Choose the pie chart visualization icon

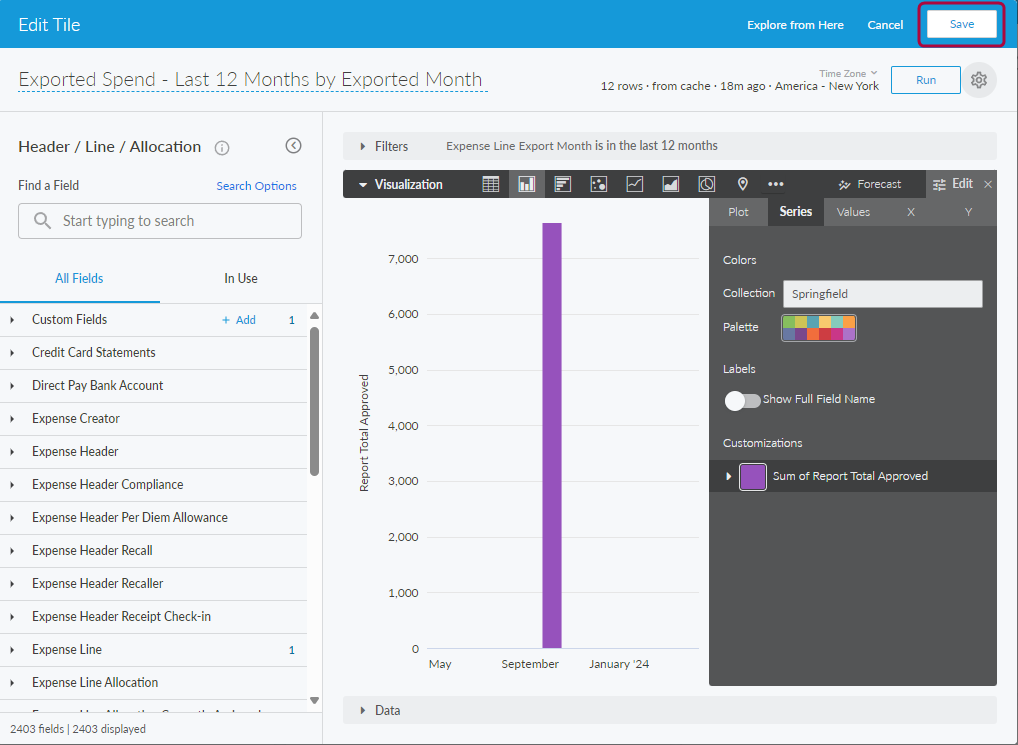point(707,184)
